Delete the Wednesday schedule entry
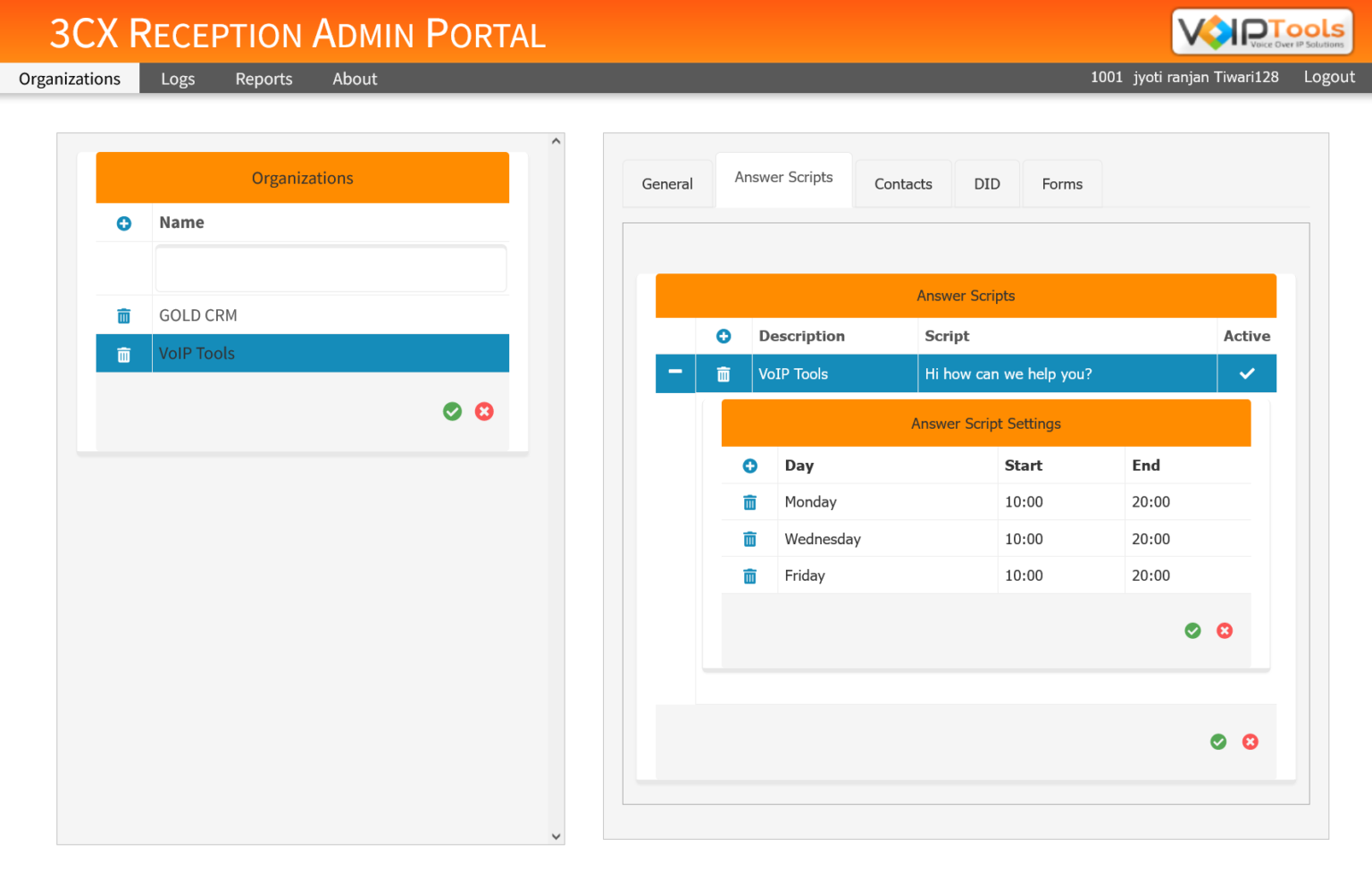Image resolution: width=1372 pixels, height=873 pixels. [x=749, y=538]
